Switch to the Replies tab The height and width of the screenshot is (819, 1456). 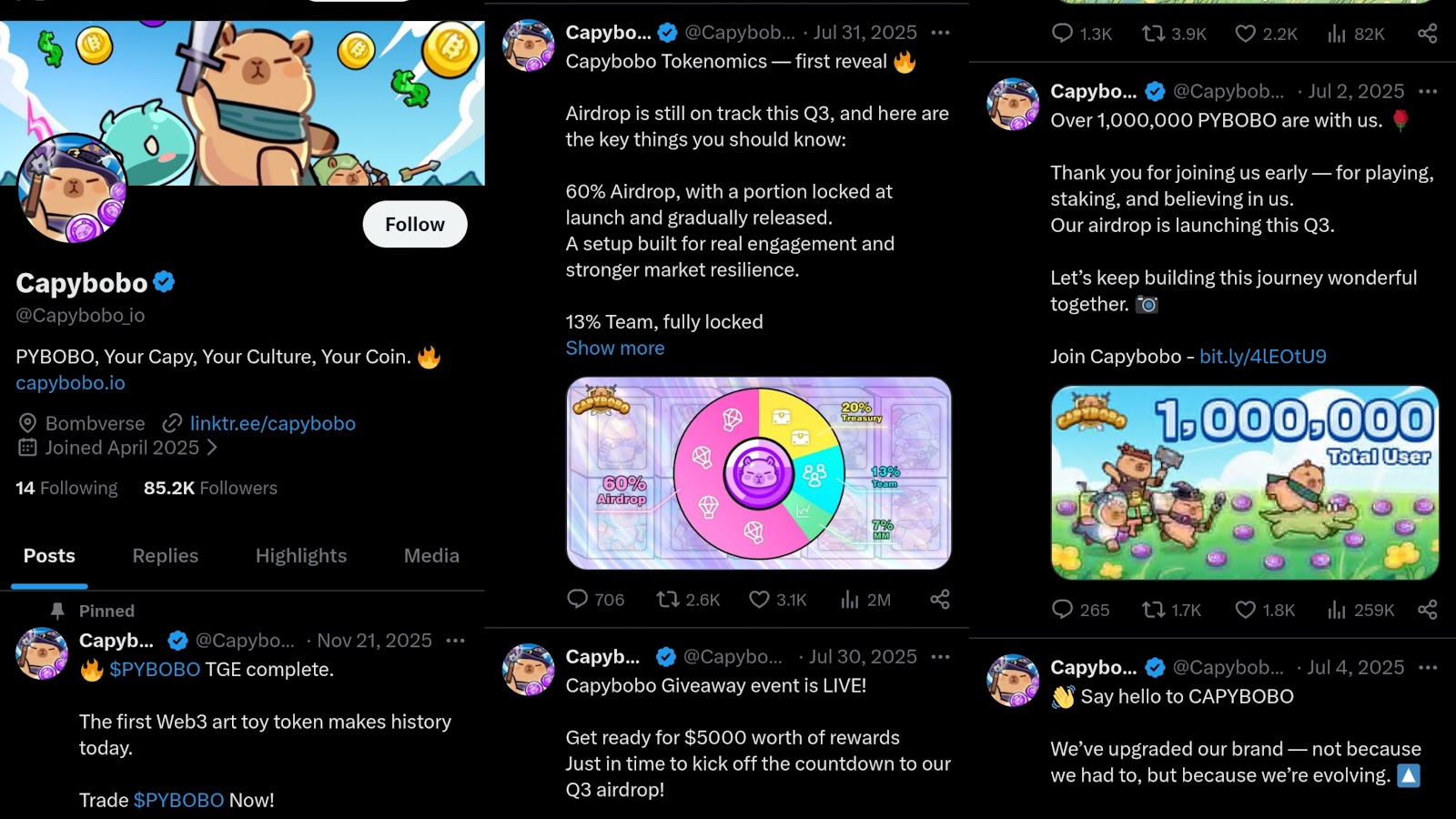(165, 556)
